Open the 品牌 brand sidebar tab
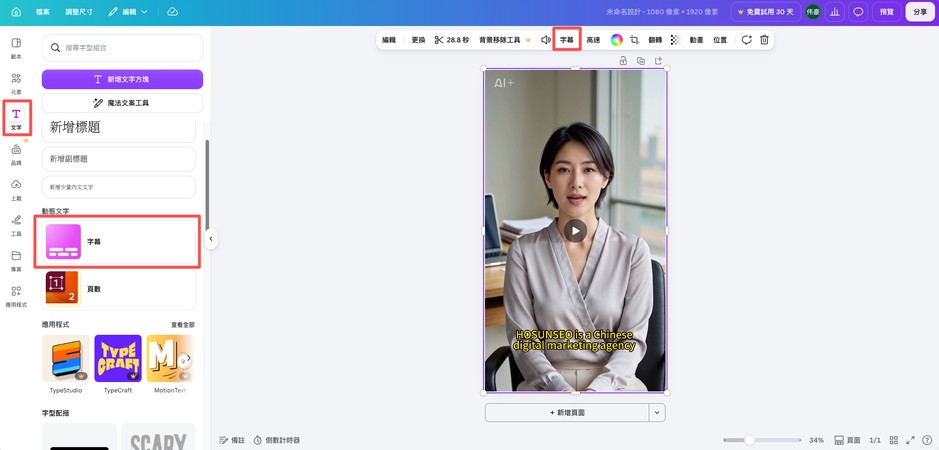The width and height of the screenshot is (939, 450). coord(16,155)
